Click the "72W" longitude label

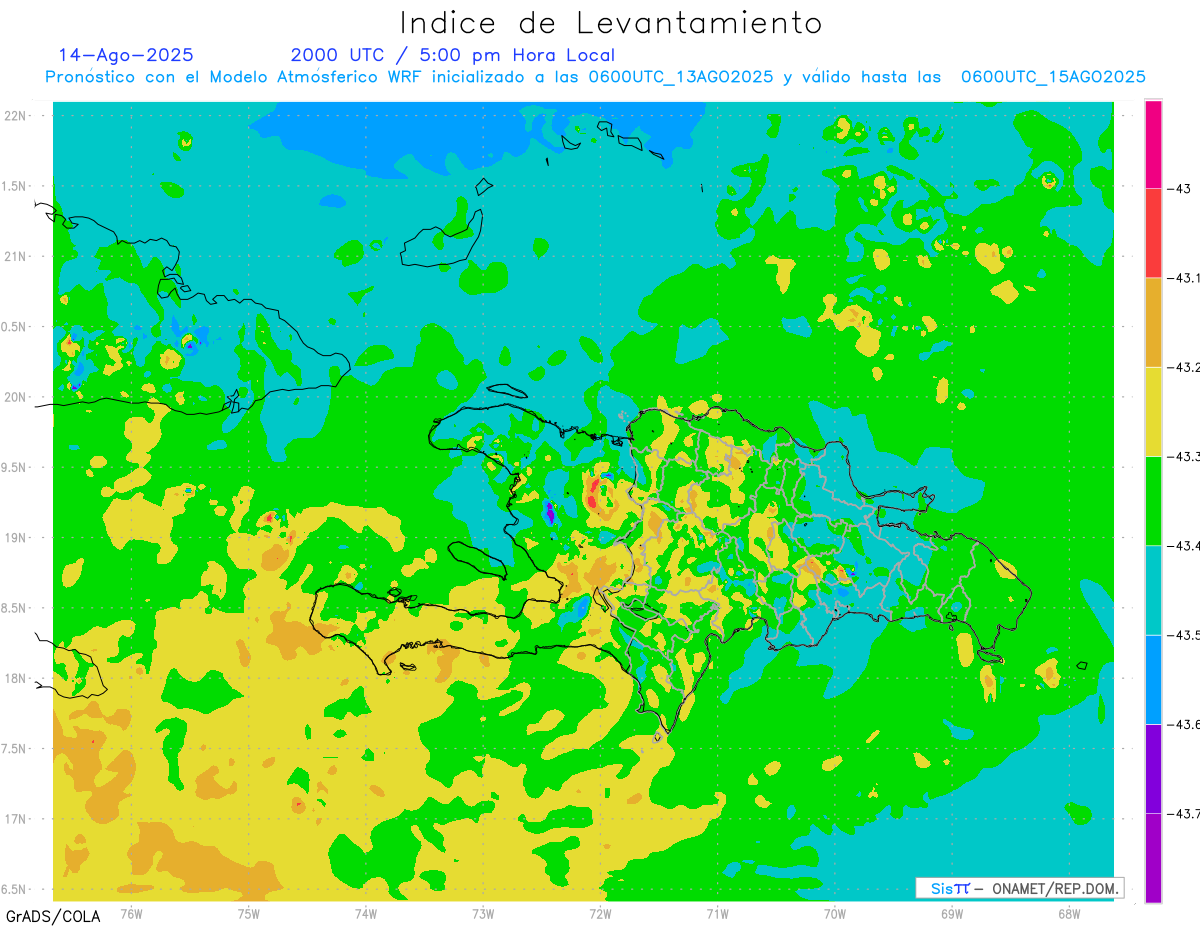[x=600, y=913]
